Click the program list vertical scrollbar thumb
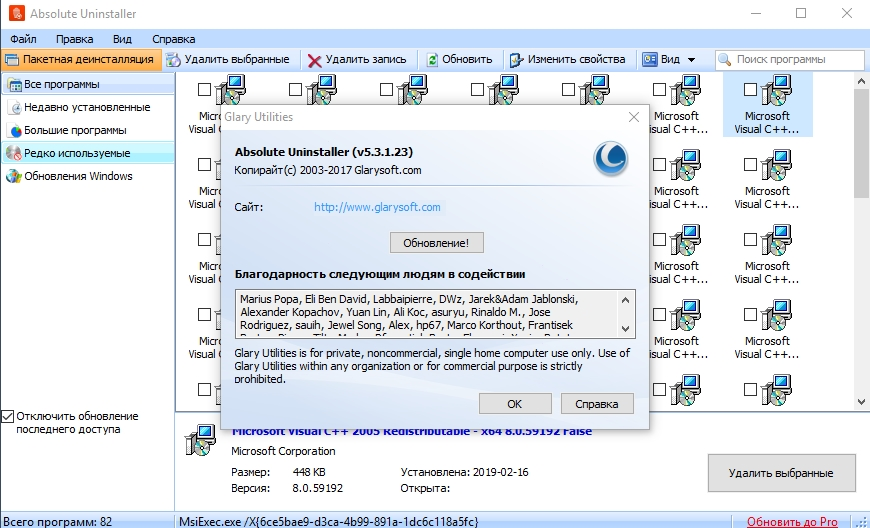The height and width of the screenshot is (528, 870). [x=861, y=143]
